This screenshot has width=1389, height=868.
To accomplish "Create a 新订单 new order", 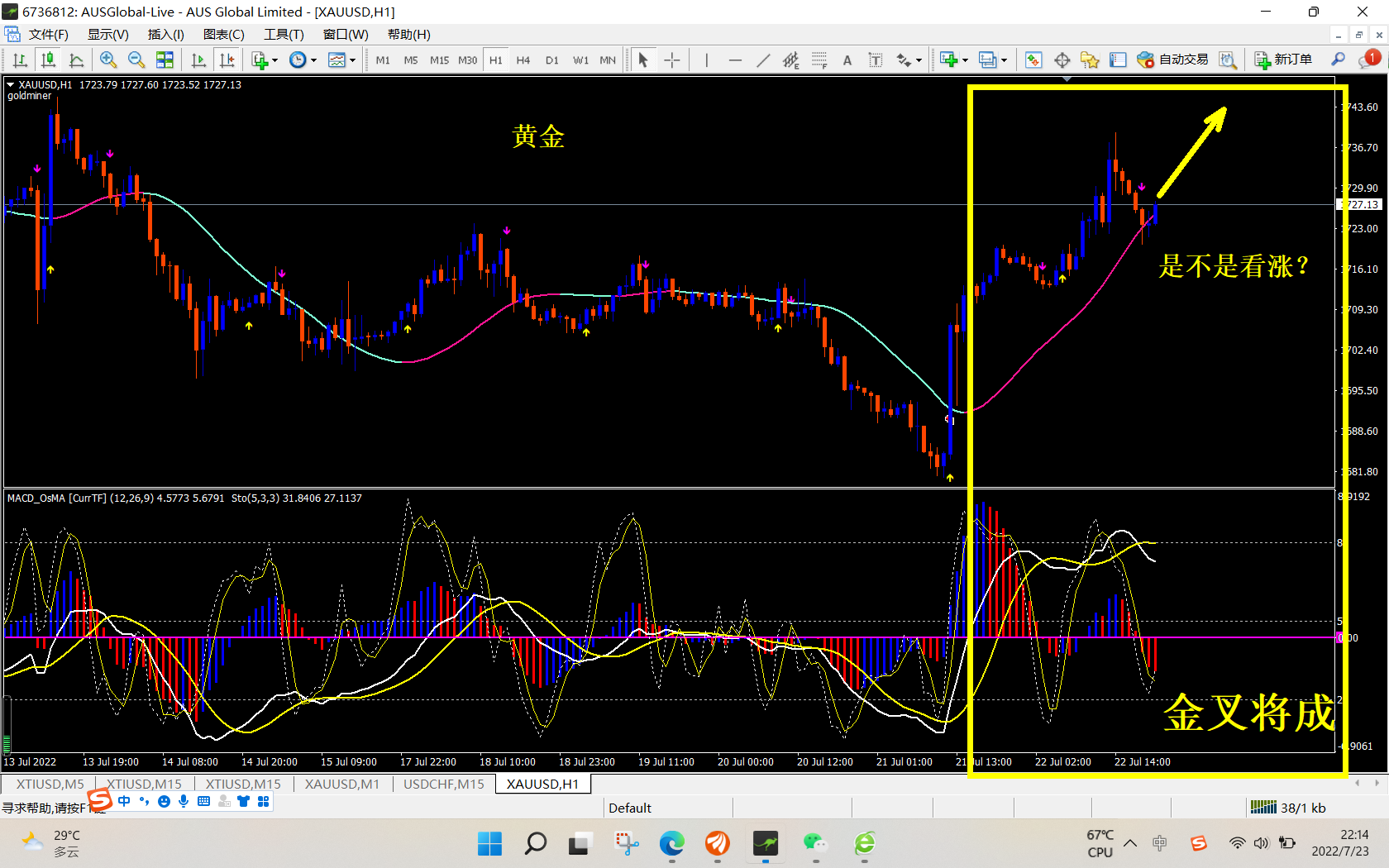I will (x=1283, y=60).
